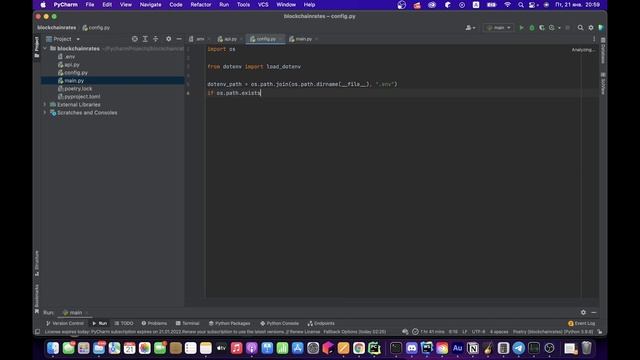This screenshot has width=640, height=360.
Task: Expand Scratches and Consoles node
Action: [45, 113]
